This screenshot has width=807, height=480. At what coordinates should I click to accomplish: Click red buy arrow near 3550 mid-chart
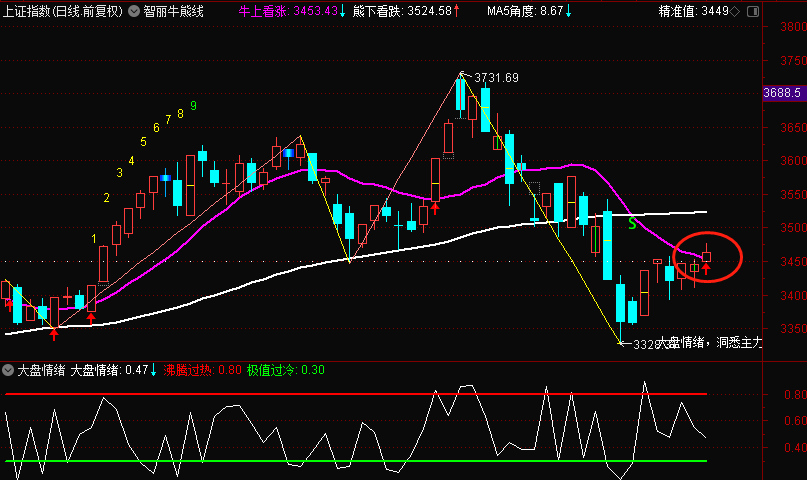coord(435,208)
